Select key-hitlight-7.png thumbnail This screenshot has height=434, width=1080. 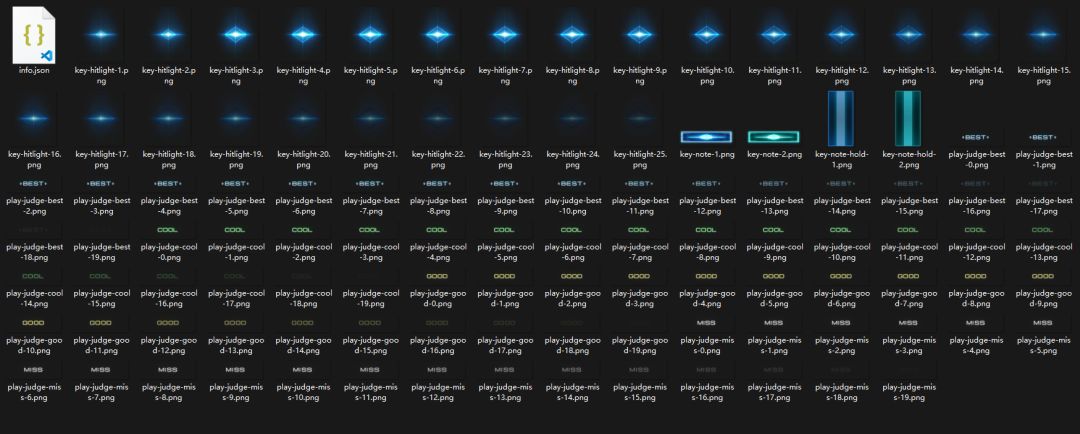click(x=505, y=34)
